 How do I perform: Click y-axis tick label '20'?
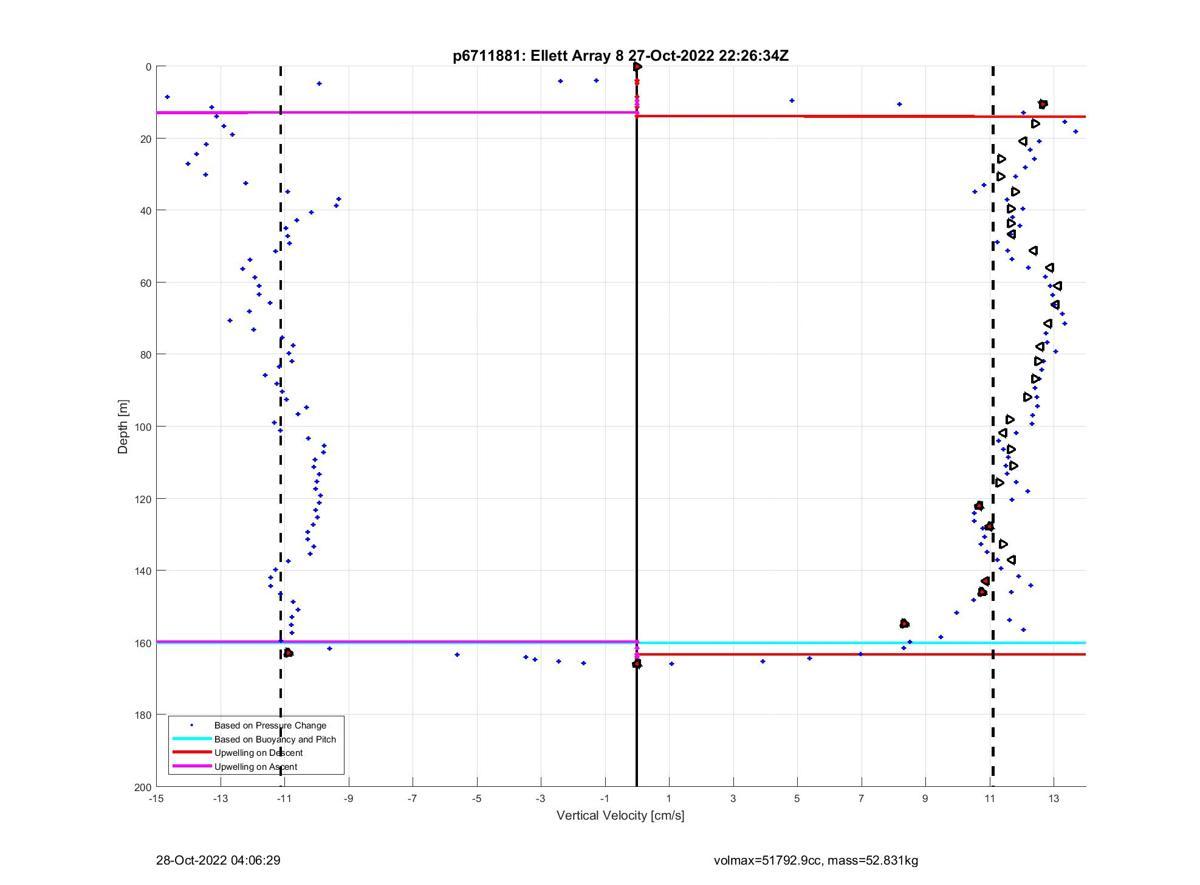click(145, 139)
